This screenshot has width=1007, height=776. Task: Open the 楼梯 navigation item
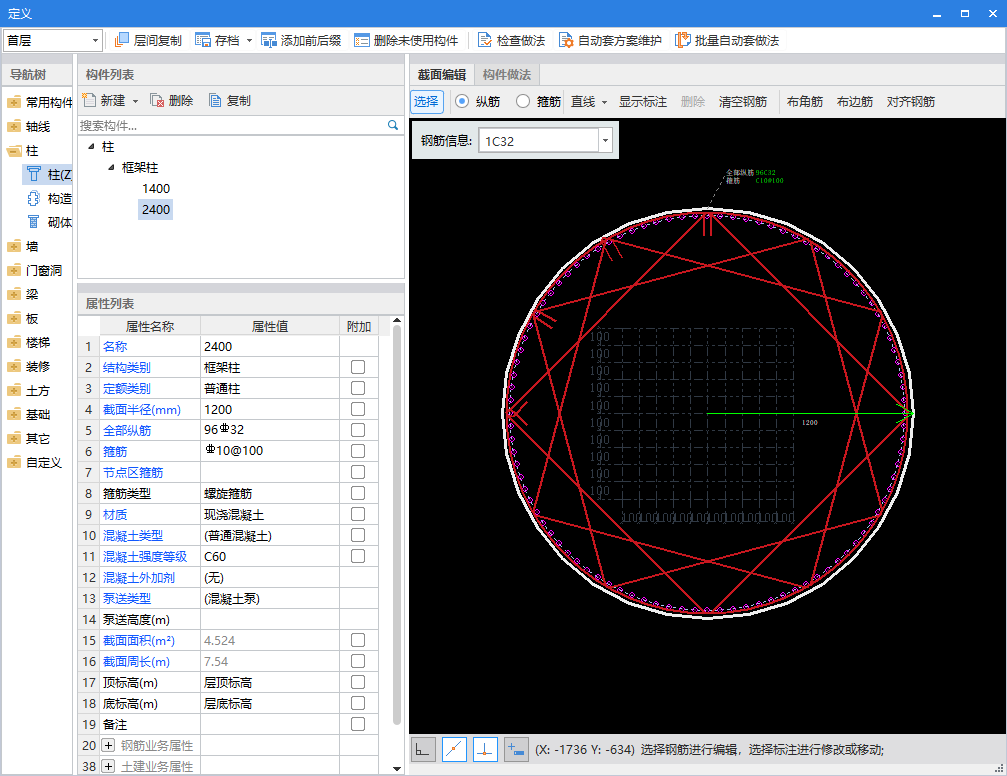click(38, 342)
